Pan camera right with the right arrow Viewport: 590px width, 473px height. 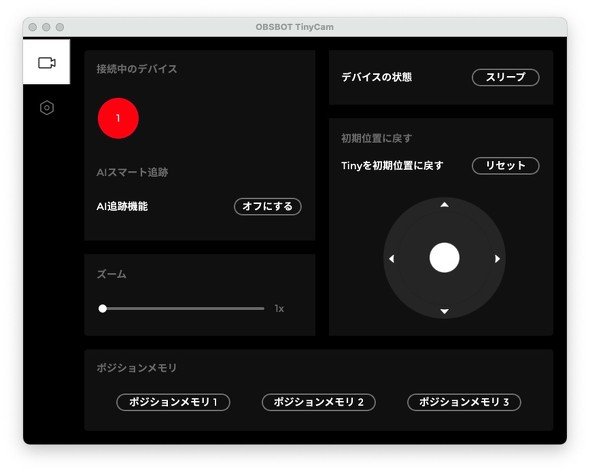497,259
